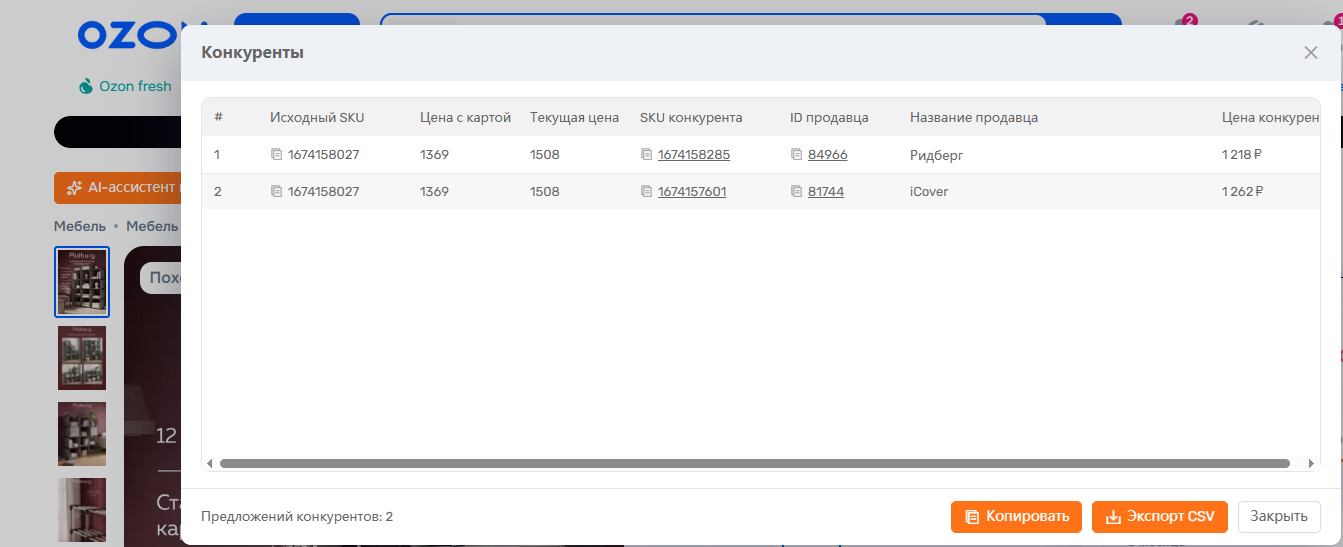
Task: Click the Копировать button
Action: (x=1016, y=516)
